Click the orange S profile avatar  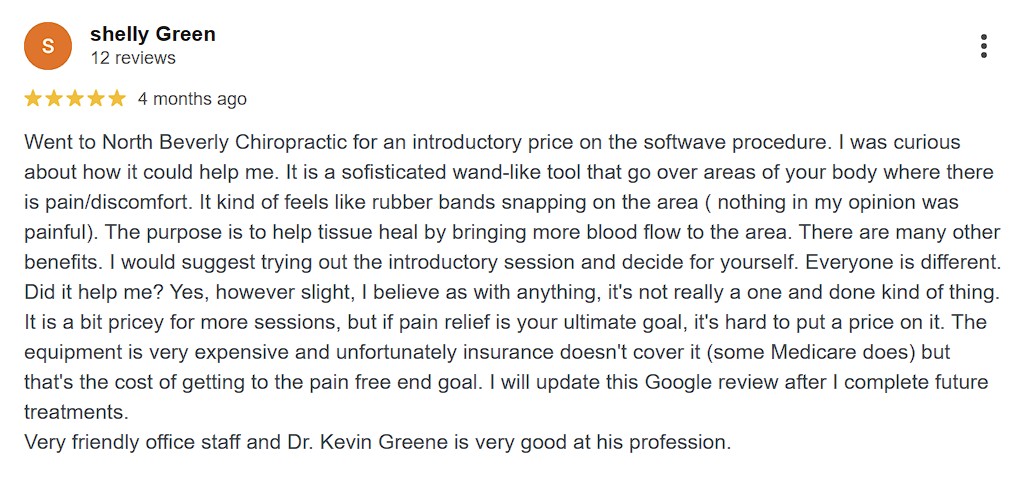[48, 46]
